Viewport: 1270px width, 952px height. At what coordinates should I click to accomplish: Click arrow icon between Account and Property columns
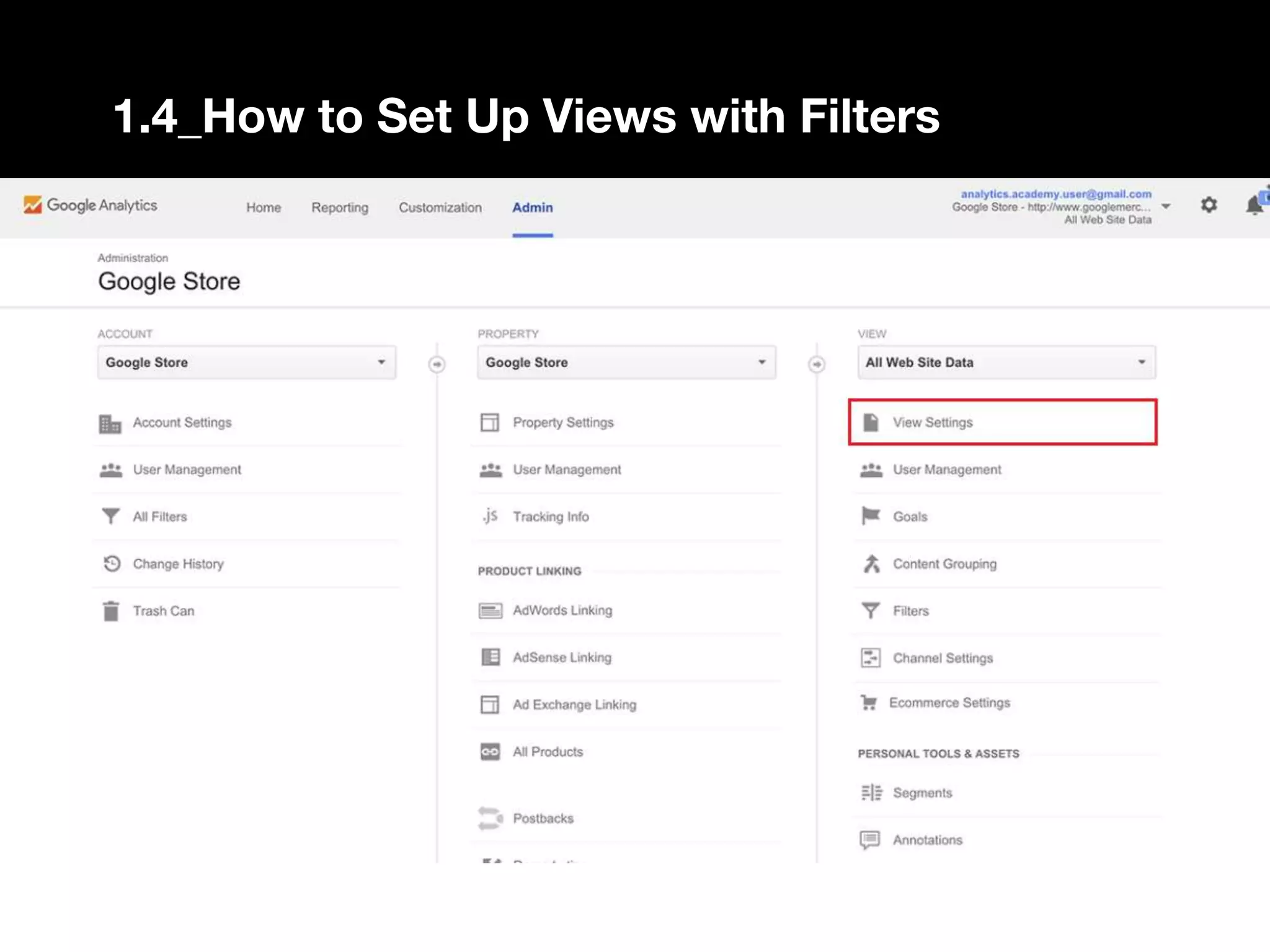(x=437, y=364)
